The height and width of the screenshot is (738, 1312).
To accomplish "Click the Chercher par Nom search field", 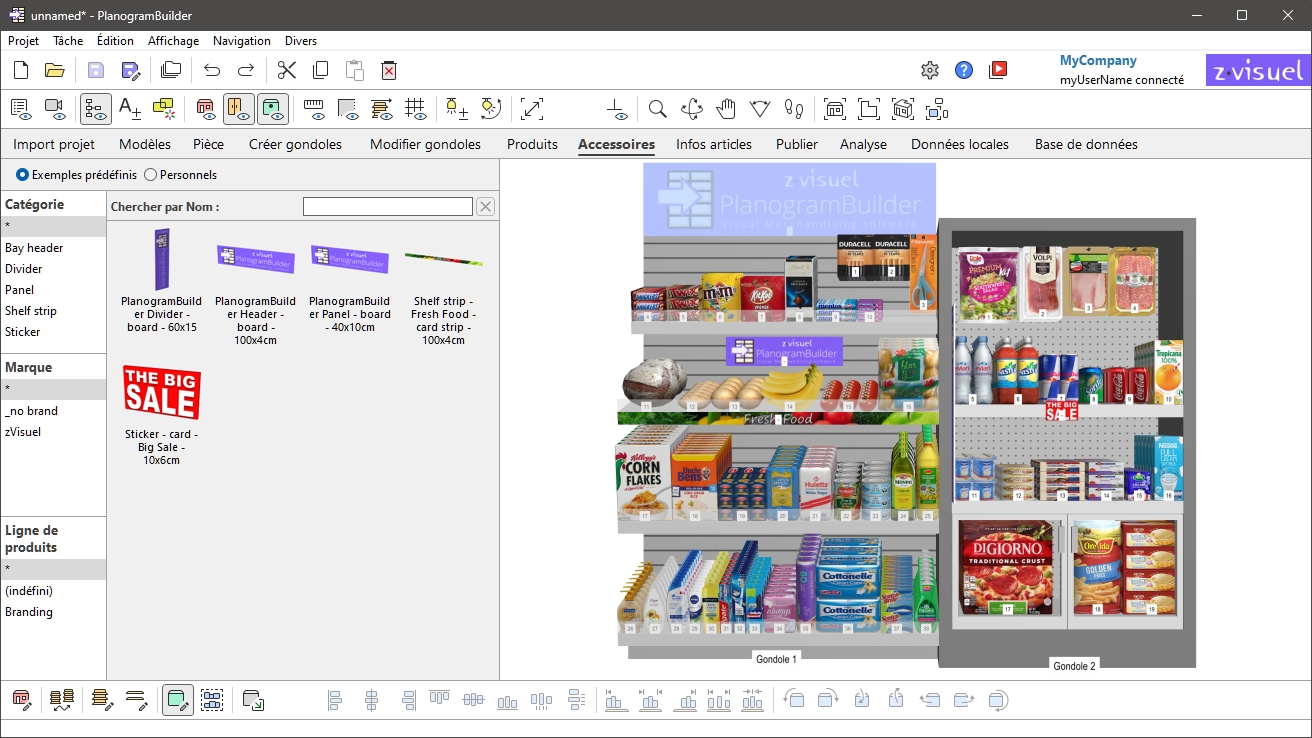I will coord(388,207).
